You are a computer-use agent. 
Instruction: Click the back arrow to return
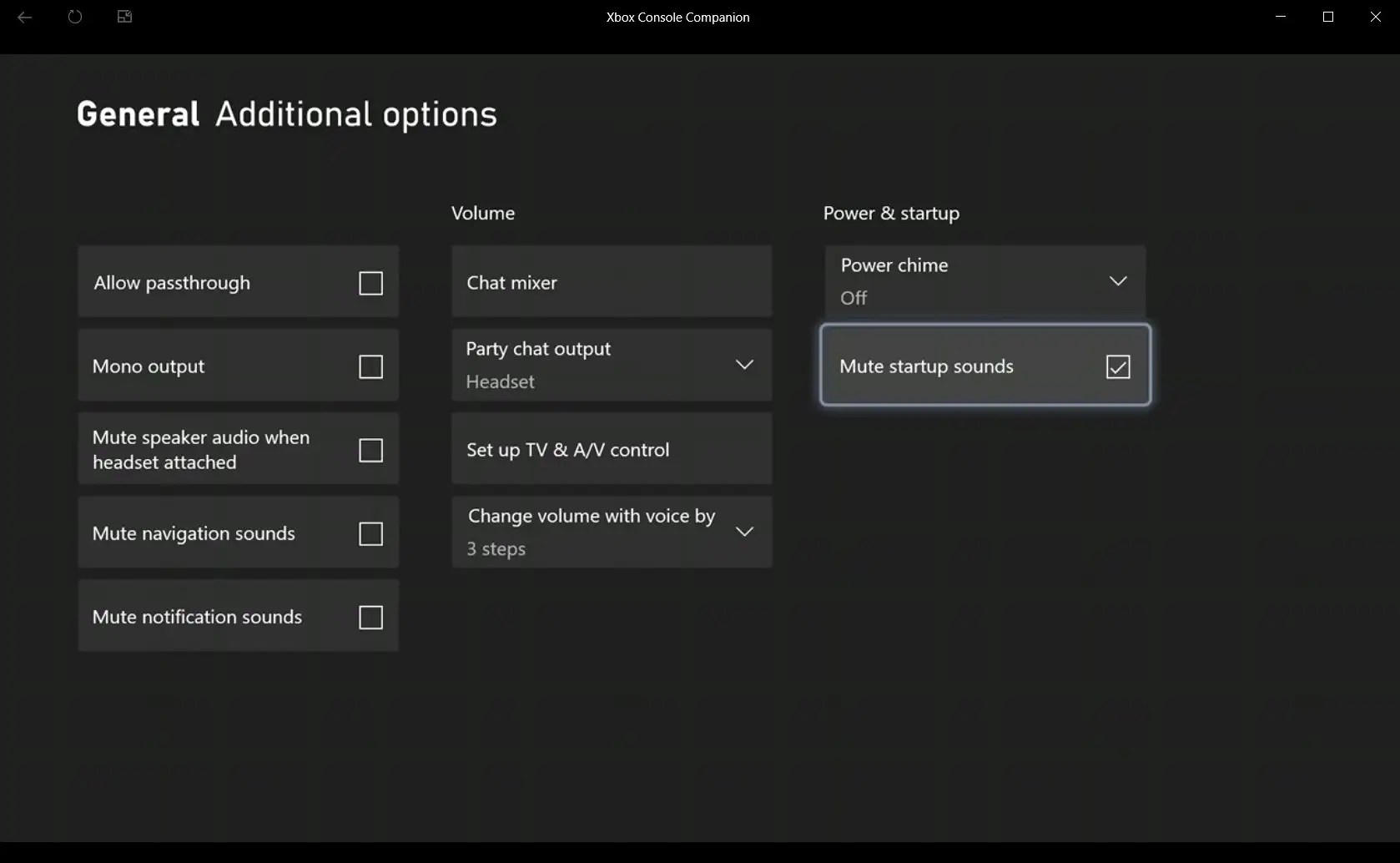pos(24,17)
